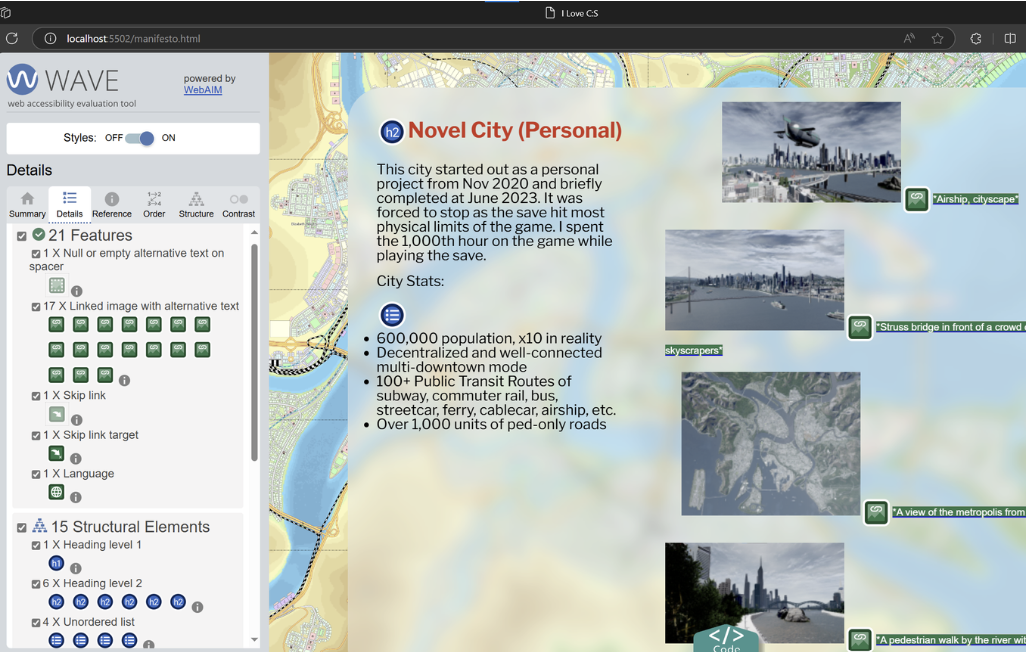Click the browser favorites star icon
The image size is (1026, 652).
[938, 38]
